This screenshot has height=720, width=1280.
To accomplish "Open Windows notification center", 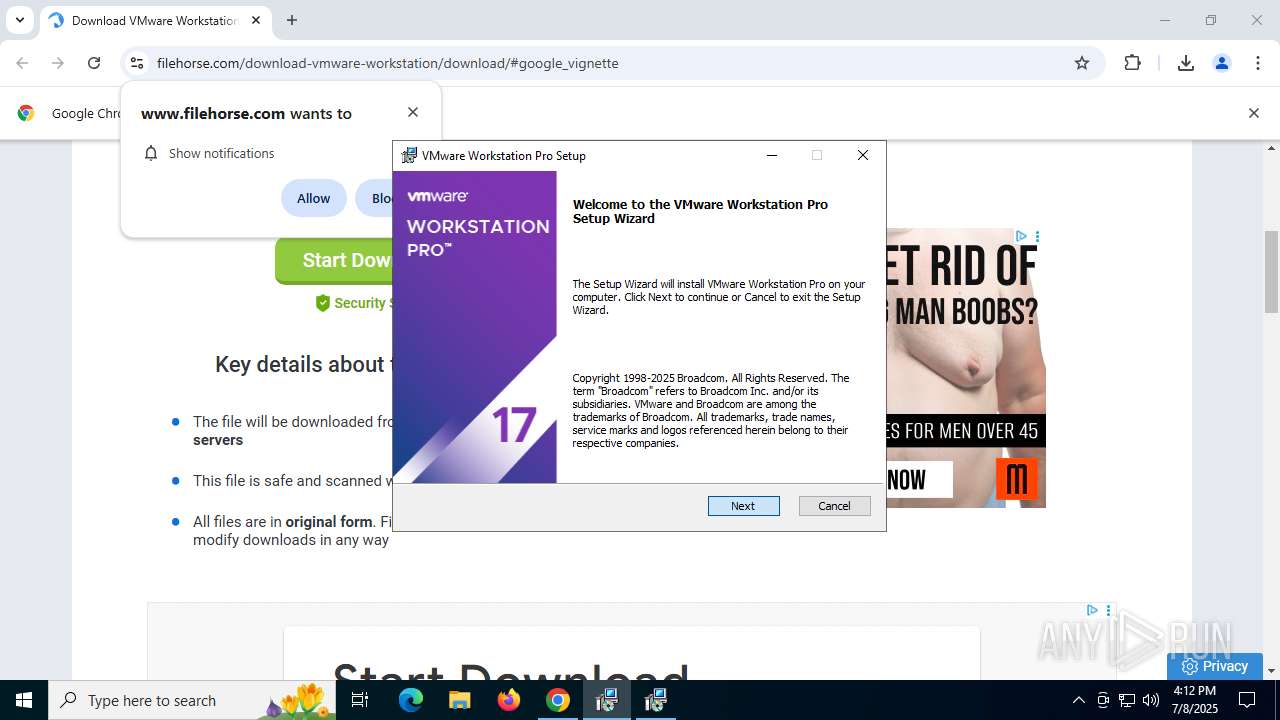I will pyautogui.click(x=1248, y=700).
